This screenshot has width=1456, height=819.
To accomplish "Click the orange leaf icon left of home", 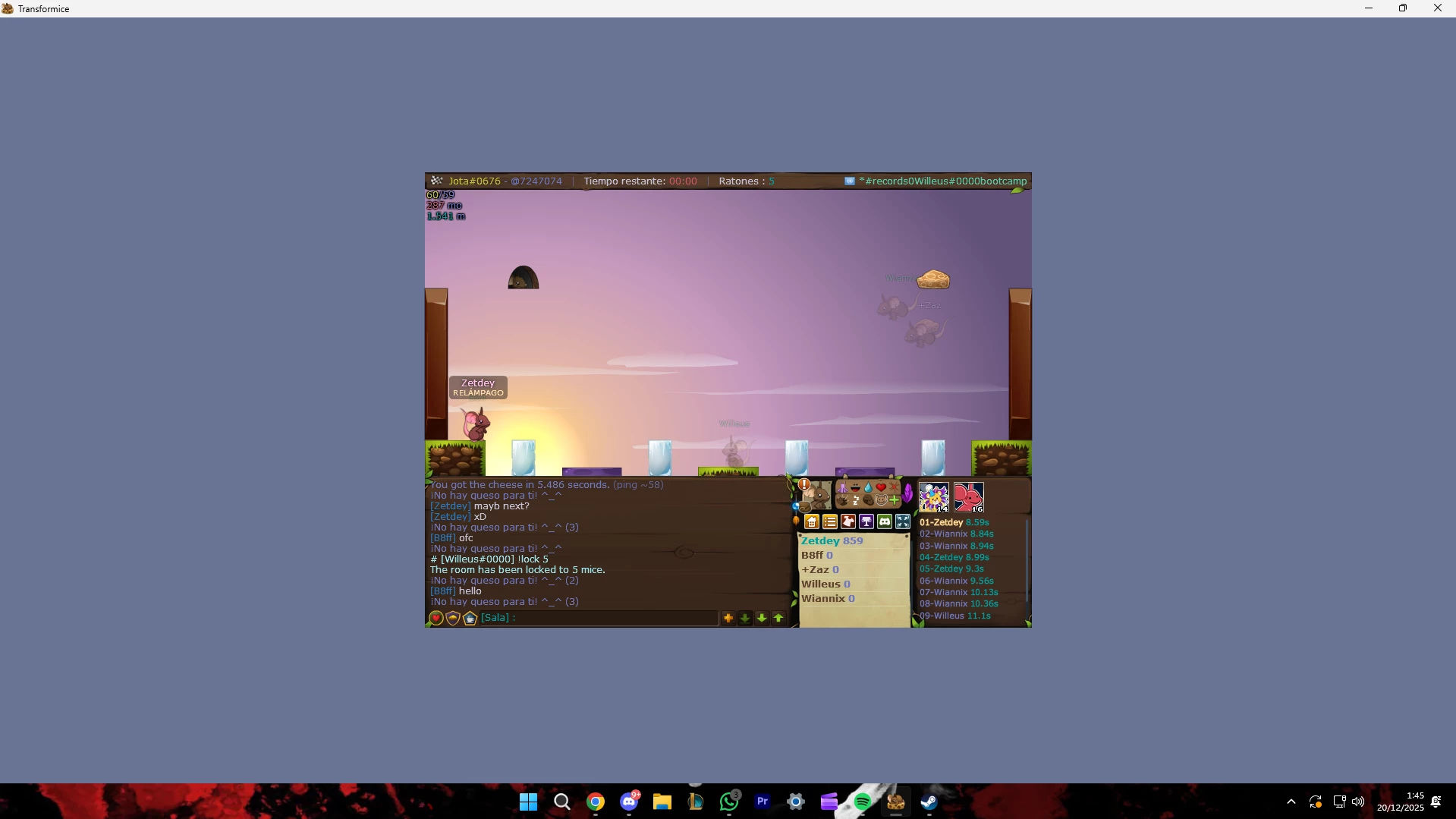I will tap(796, 521).
